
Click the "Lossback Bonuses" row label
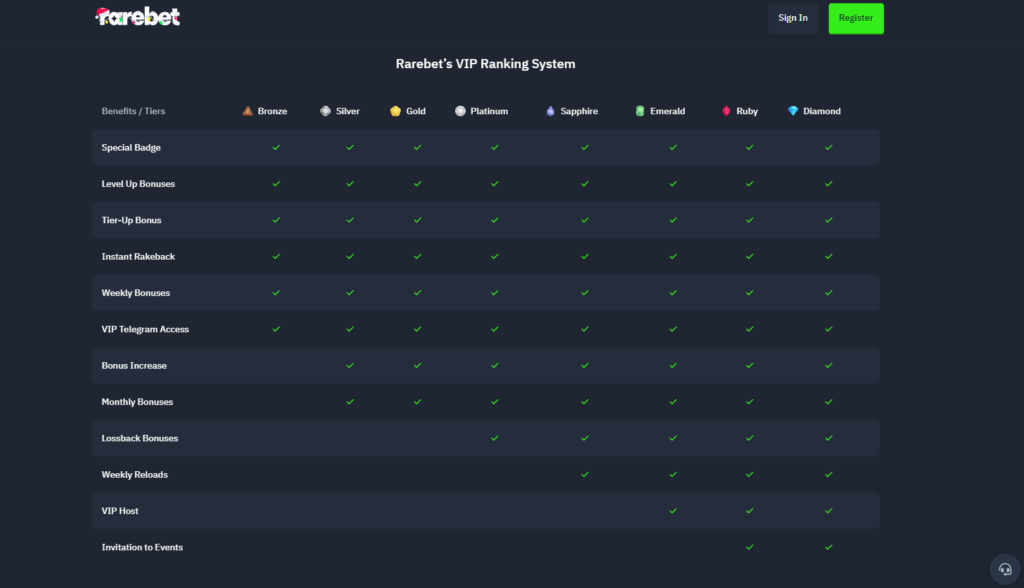(140, 438)
